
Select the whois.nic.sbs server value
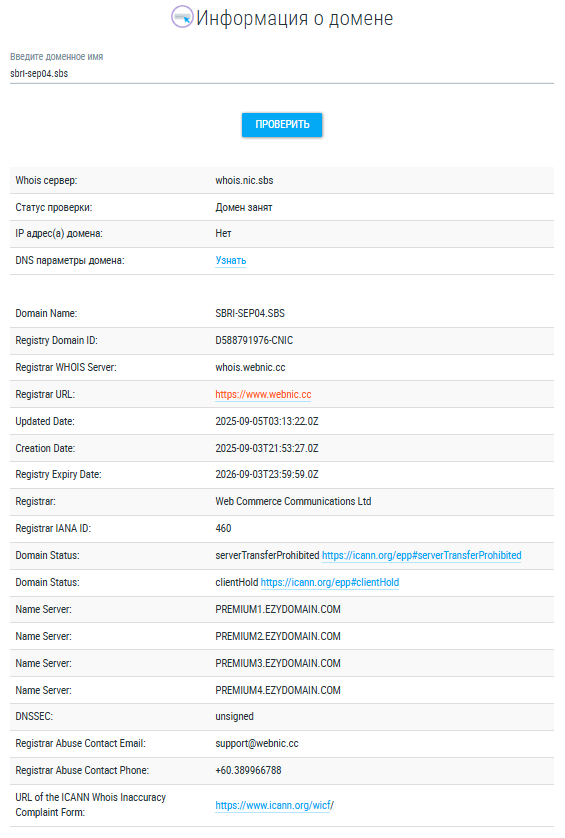(x=244, y=181)
